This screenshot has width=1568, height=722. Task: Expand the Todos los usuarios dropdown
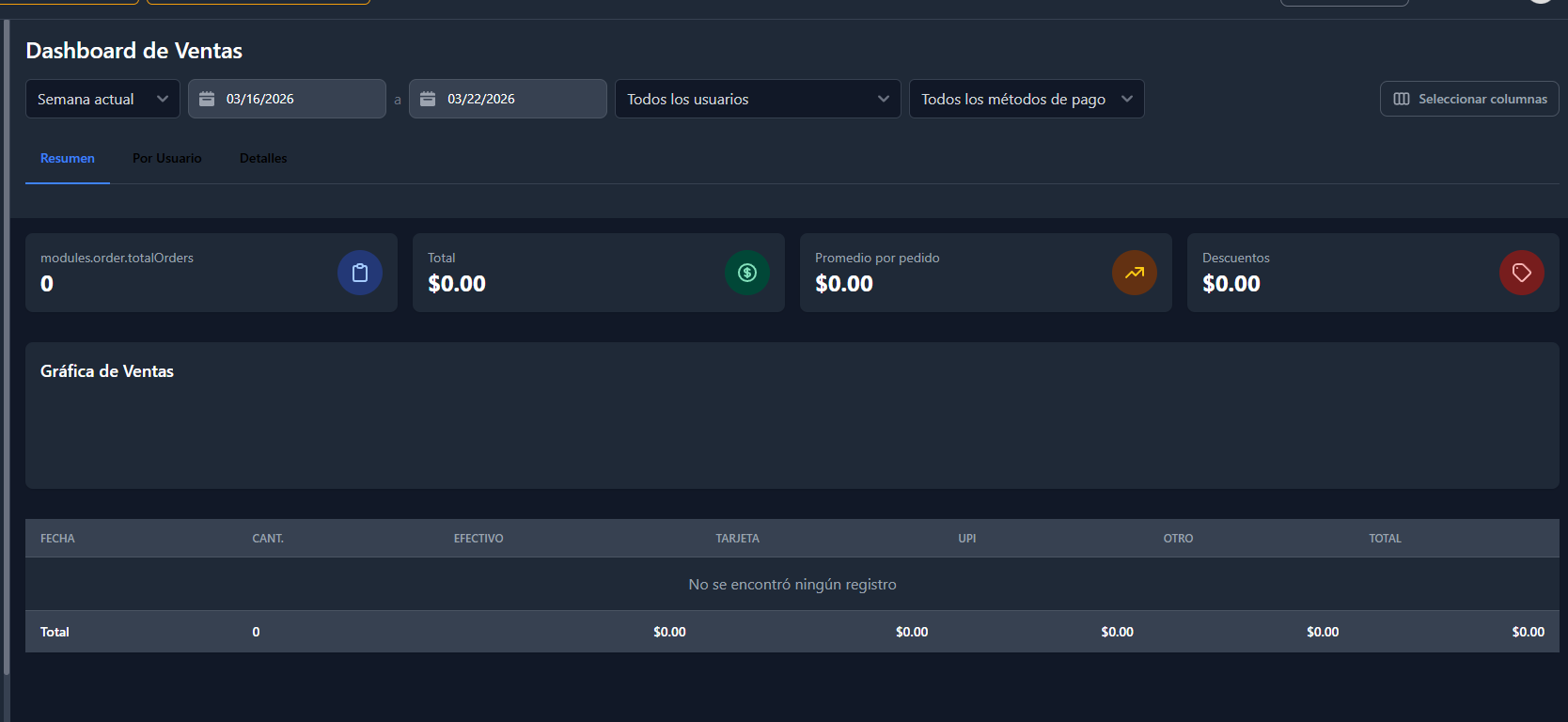(758, 99)
